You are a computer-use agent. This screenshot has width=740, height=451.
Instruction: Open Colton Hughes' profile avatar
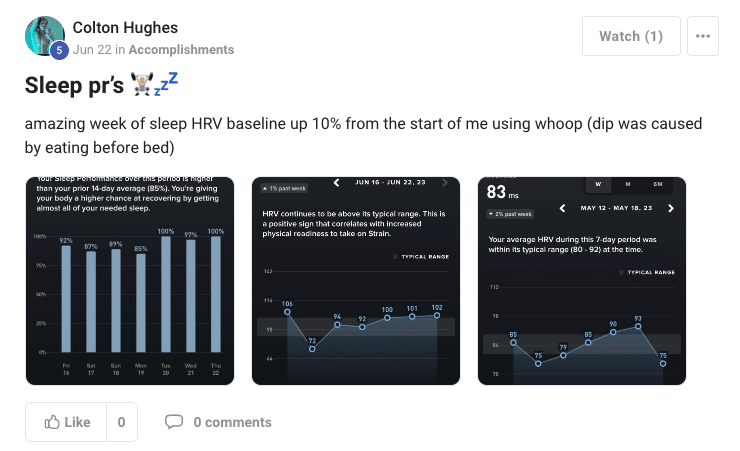coord(43,35)
